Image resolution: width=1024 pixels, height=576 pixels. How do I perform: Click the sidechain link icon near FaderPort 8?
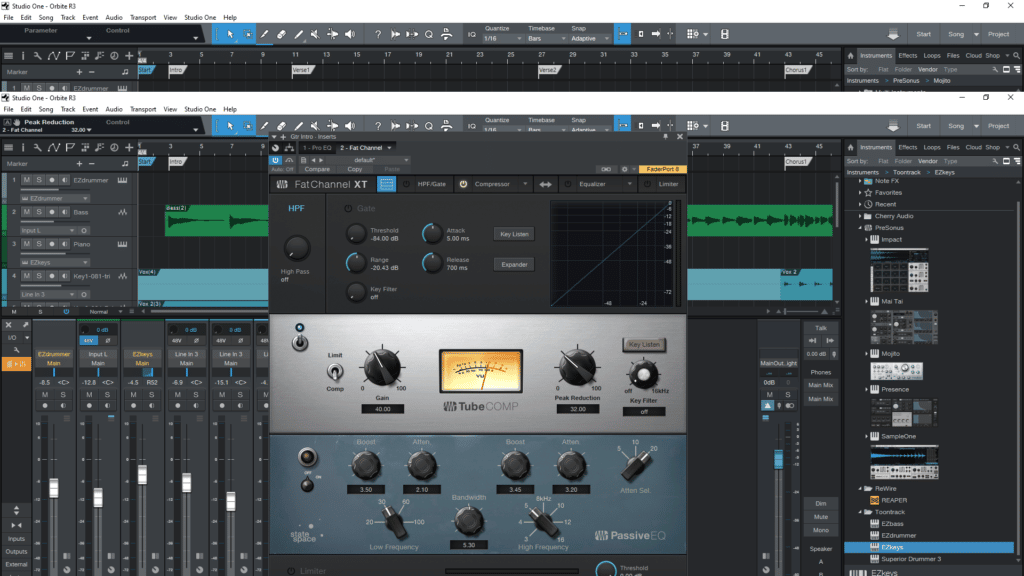606,169
